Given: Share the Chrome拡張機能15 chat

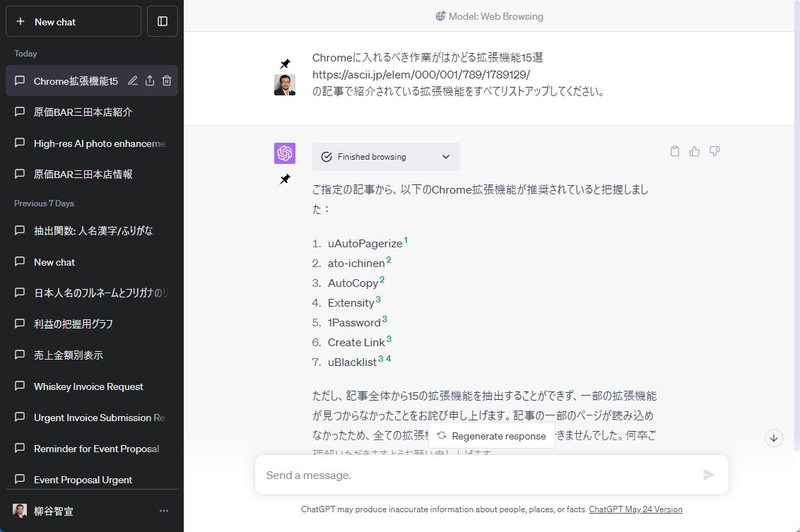Looking at the screenshot, I should (x=149, y=81).
